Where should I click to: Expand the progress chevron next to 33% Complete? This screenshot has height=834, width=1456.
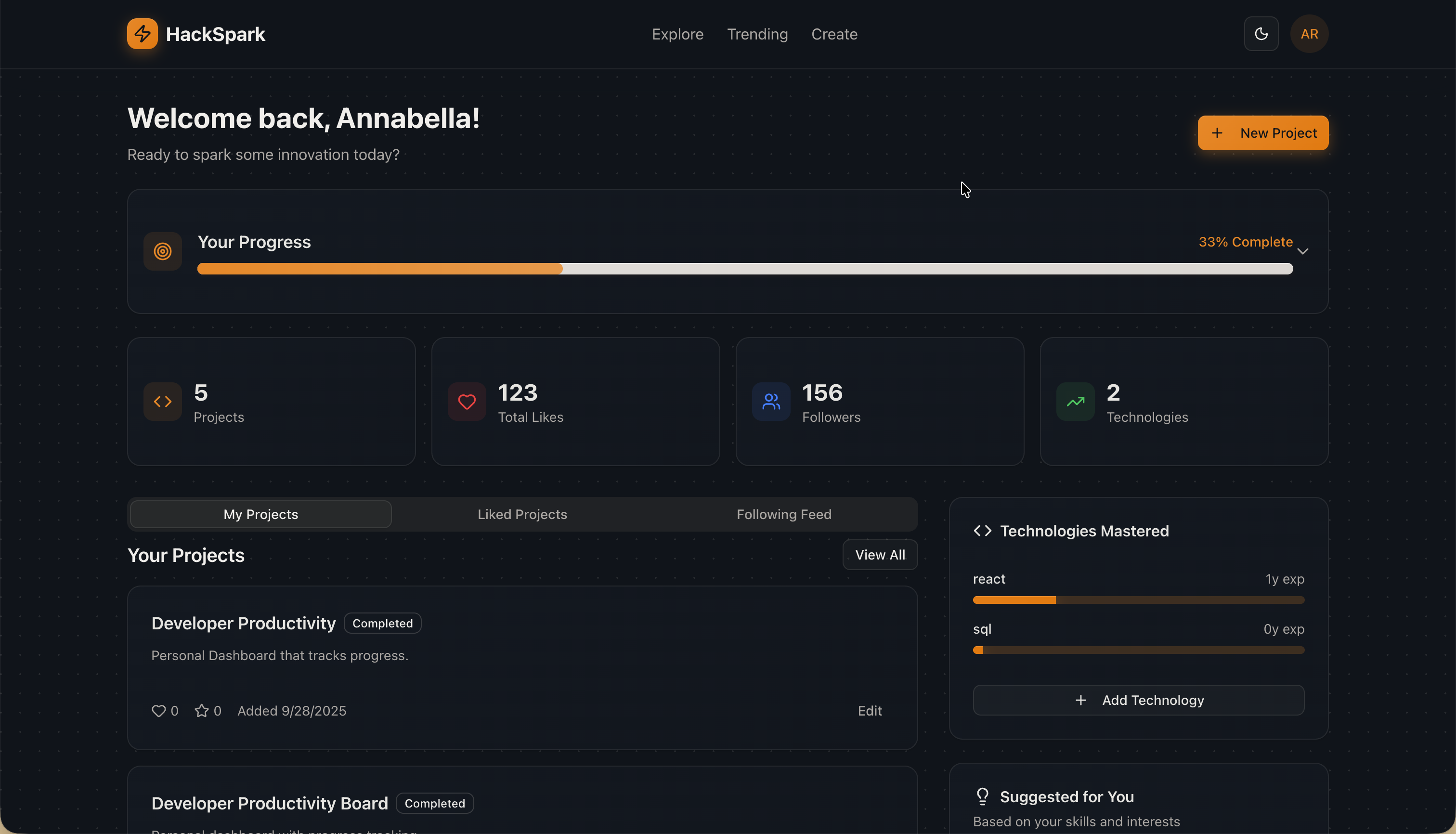(x=1302, y=251)
